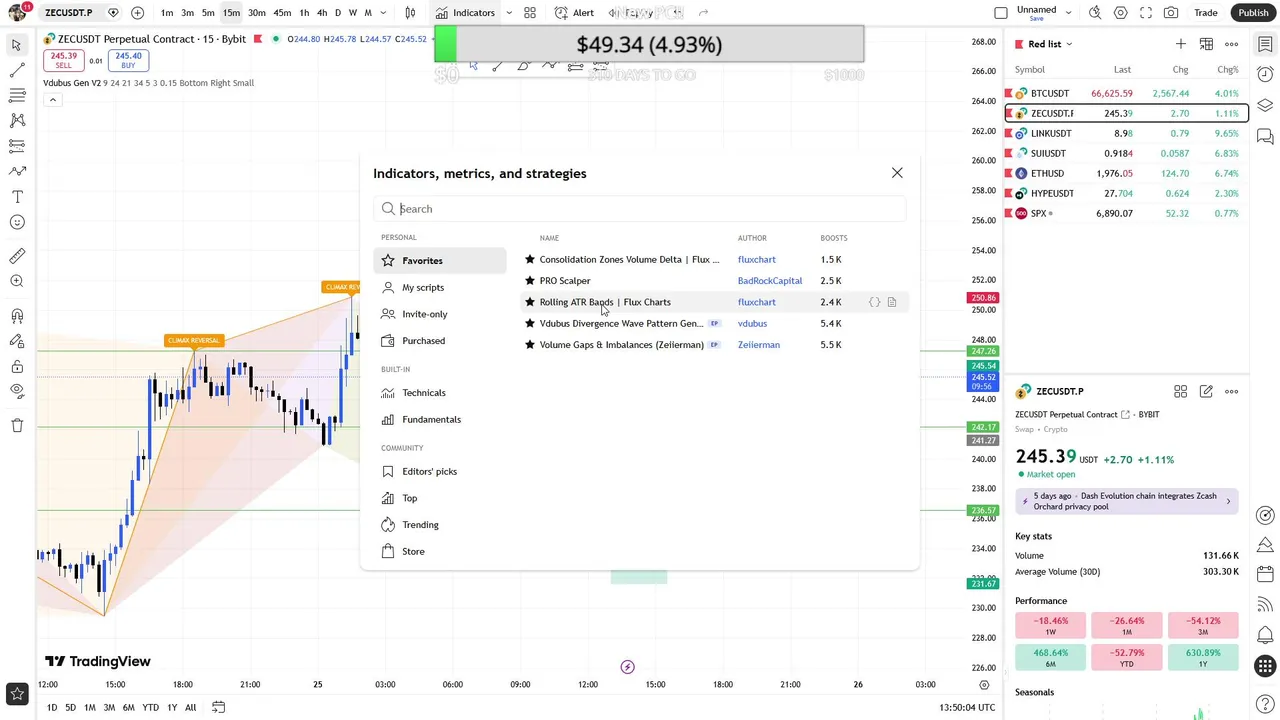
Task: Select LINKUSDT row in the watchlist
Action: [x=1126, y=133]
